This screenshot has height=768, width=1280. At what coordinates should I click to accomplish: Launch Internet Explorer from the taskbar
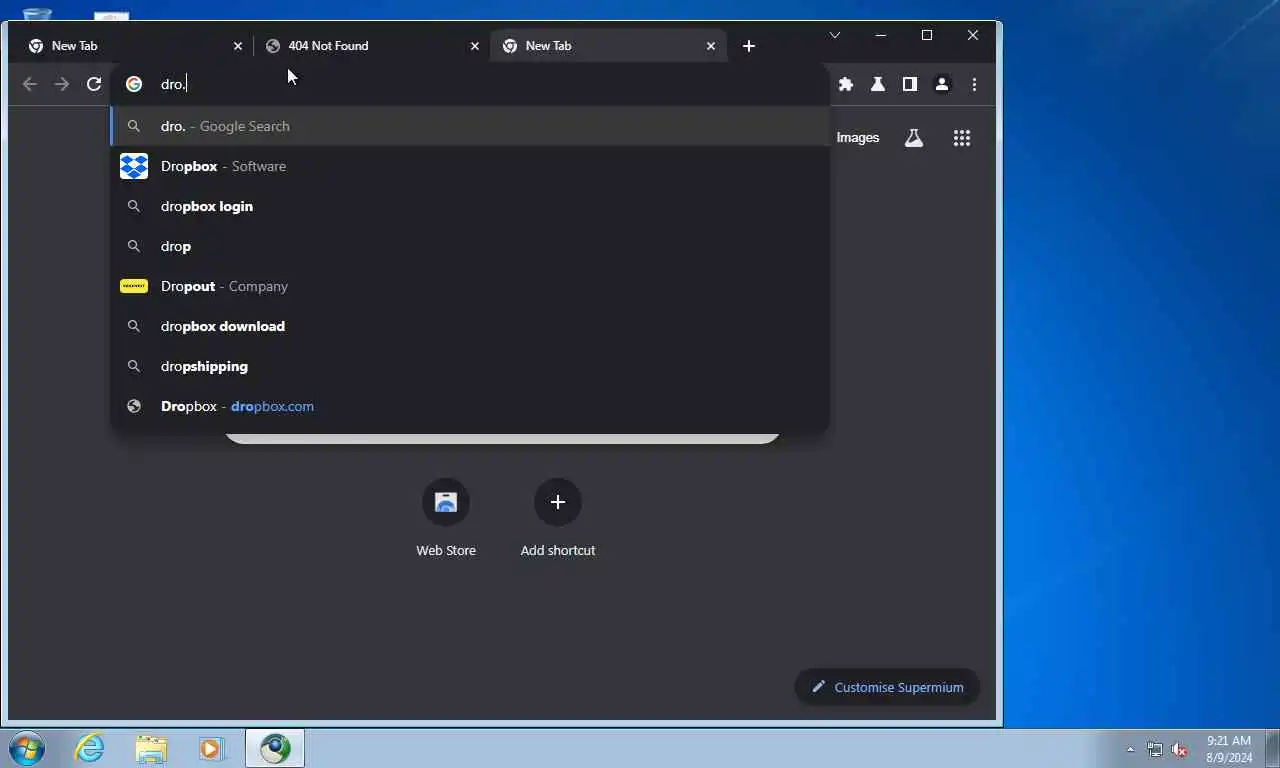[x=90, y=748]
